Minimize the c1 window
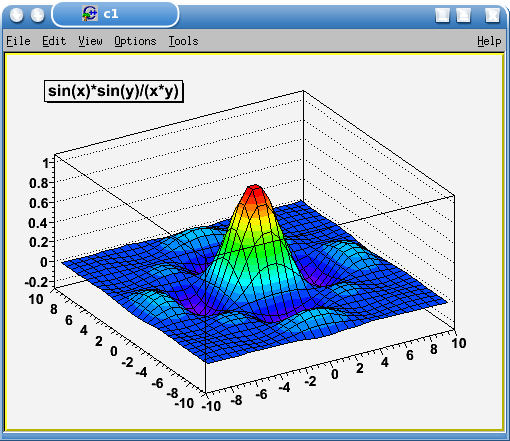The width and height of the screenshot is (510, 441). point(442,15)
